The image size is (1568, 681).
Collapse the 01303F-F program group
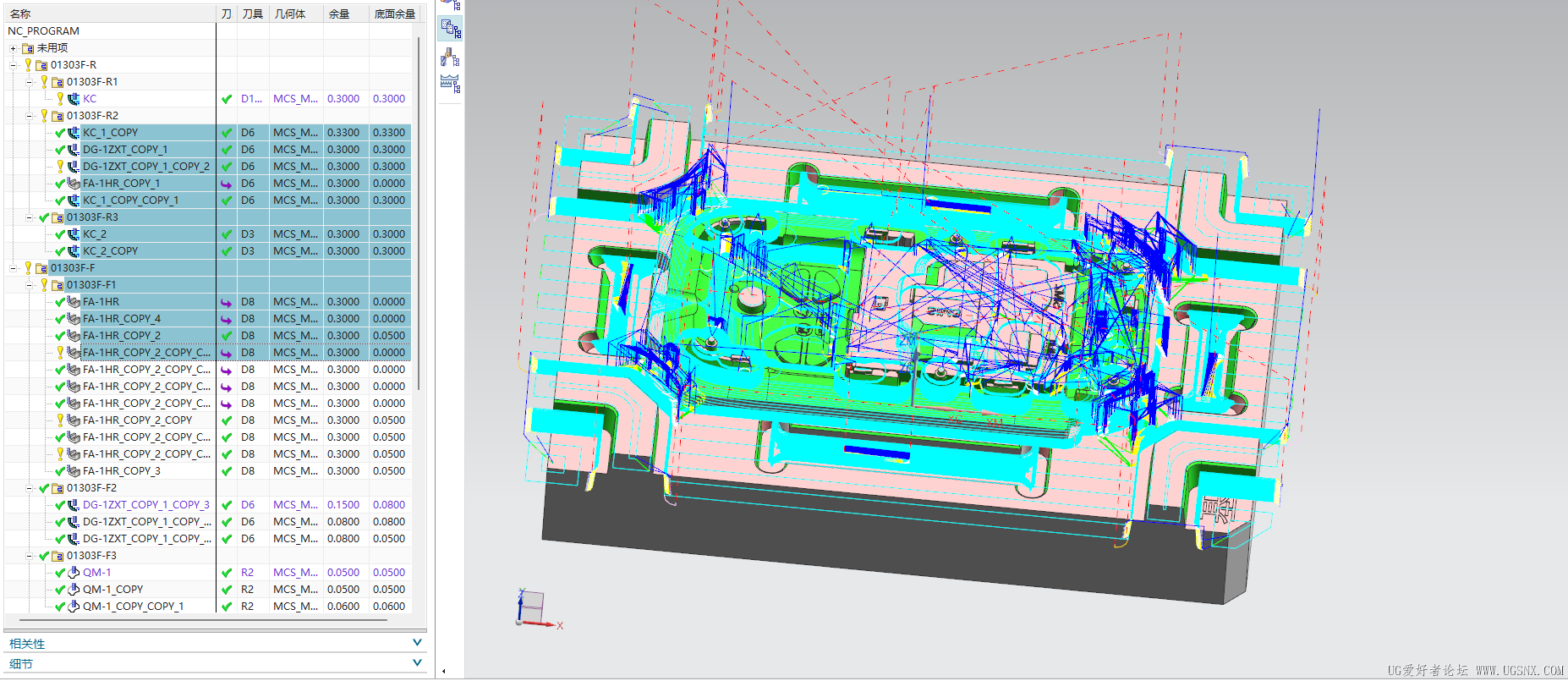[13, 268]
